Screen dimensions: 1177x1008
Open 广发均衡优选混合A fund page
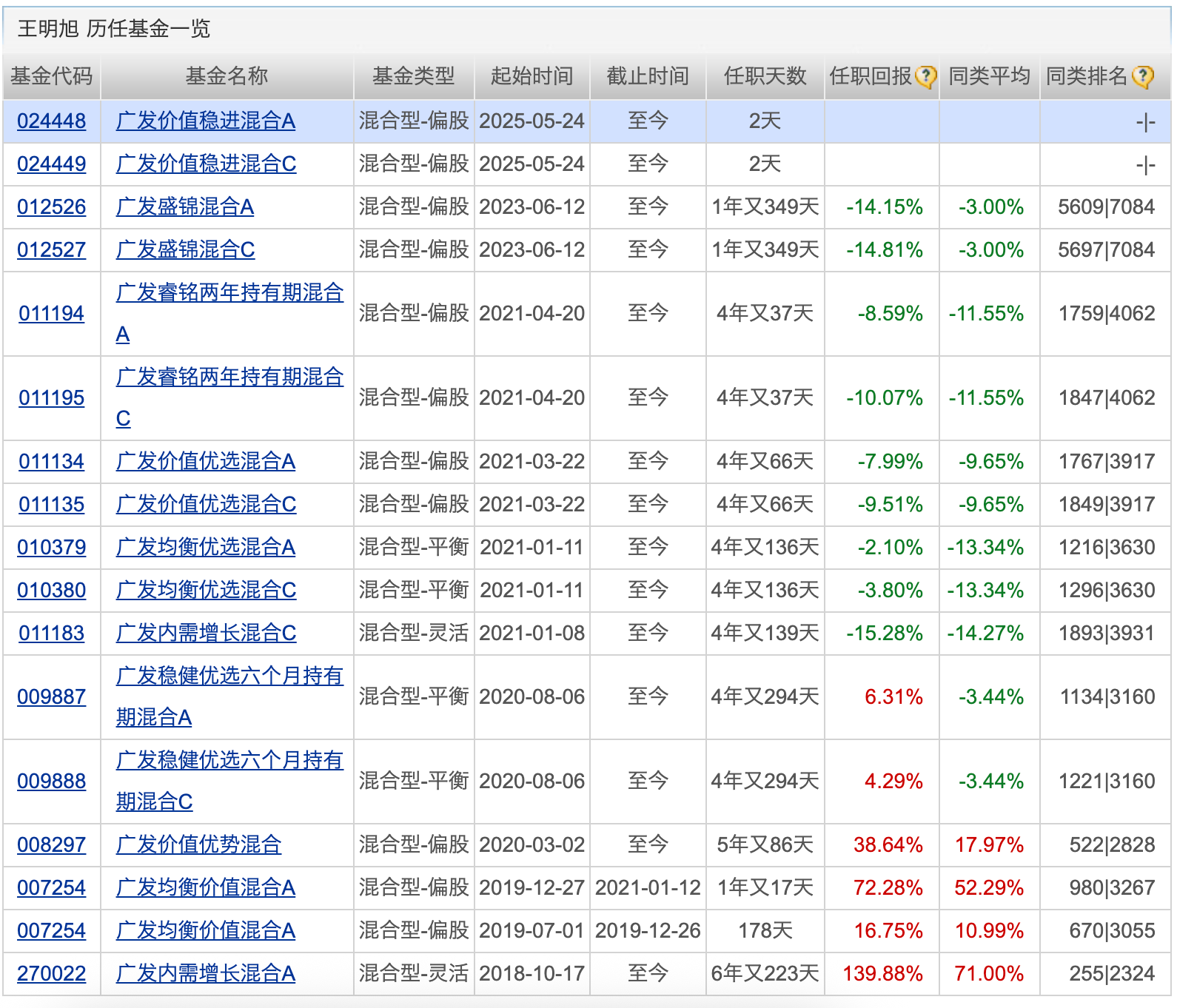206,548
